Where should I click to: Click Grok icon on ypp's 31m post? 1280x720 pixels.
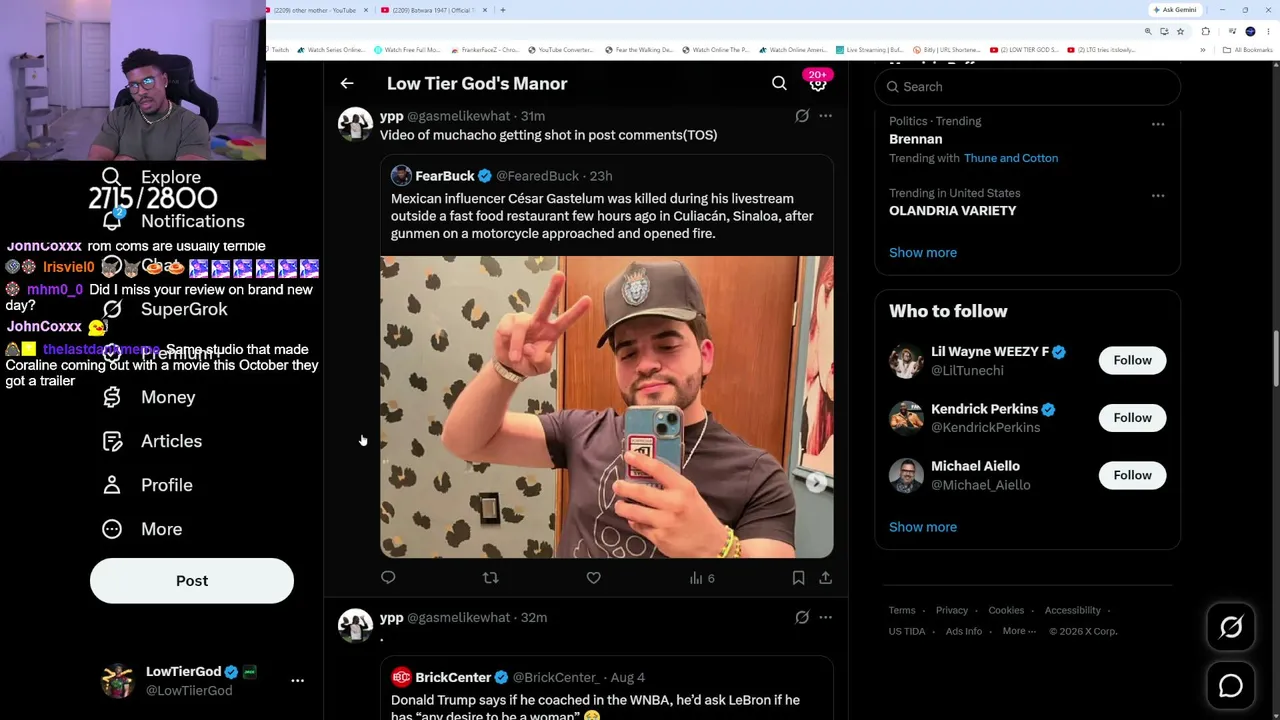click(802, 116)
